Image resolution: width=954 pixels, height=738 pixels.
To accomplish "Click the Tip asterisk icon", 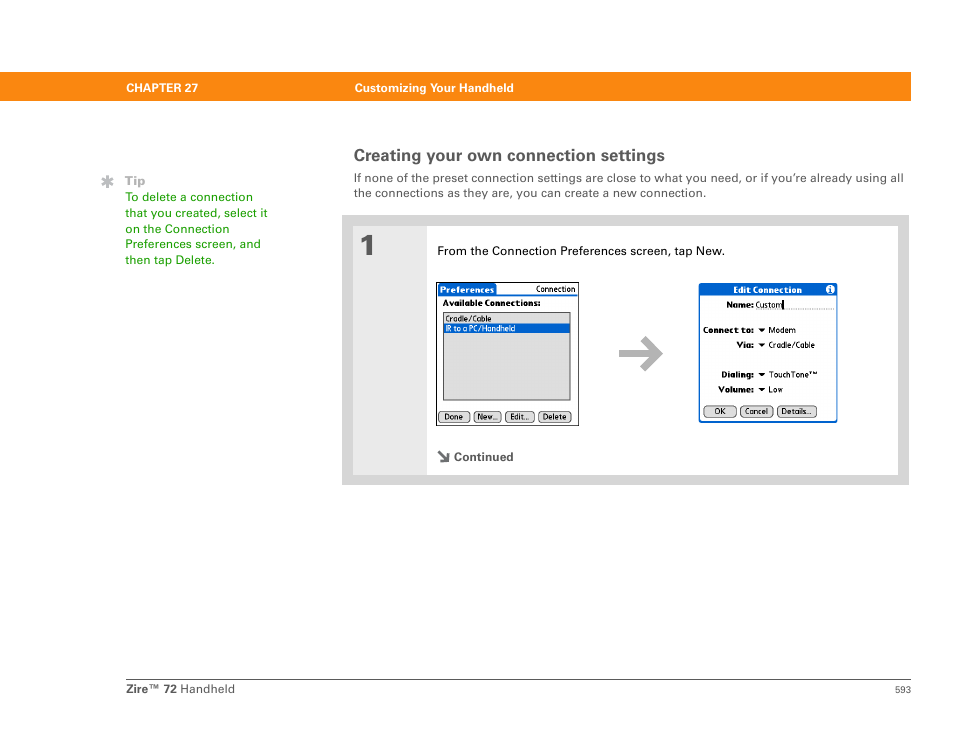I will click(x=107, y=181).
